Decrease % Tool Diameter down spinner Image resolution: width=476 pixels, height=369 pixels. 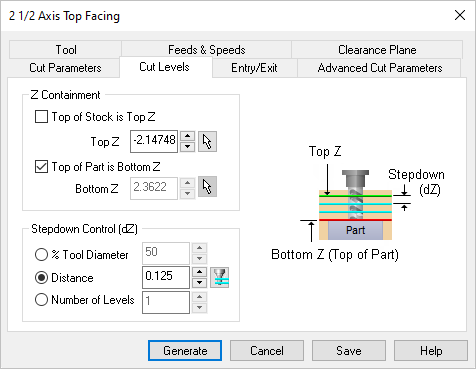[x=199, y=258]
